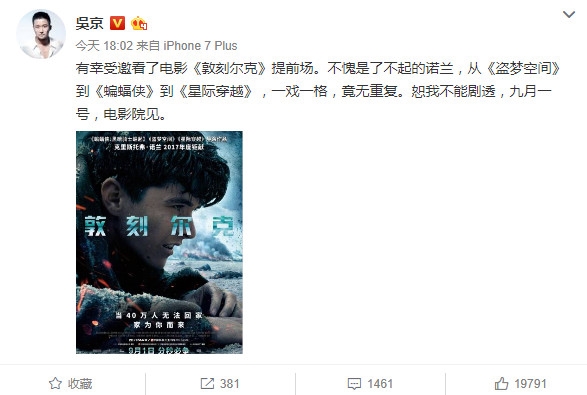Image resolution: width=587 pixels, height=395 pixels.
Task: Open reposts showing count 381
Action: (220, 383)
